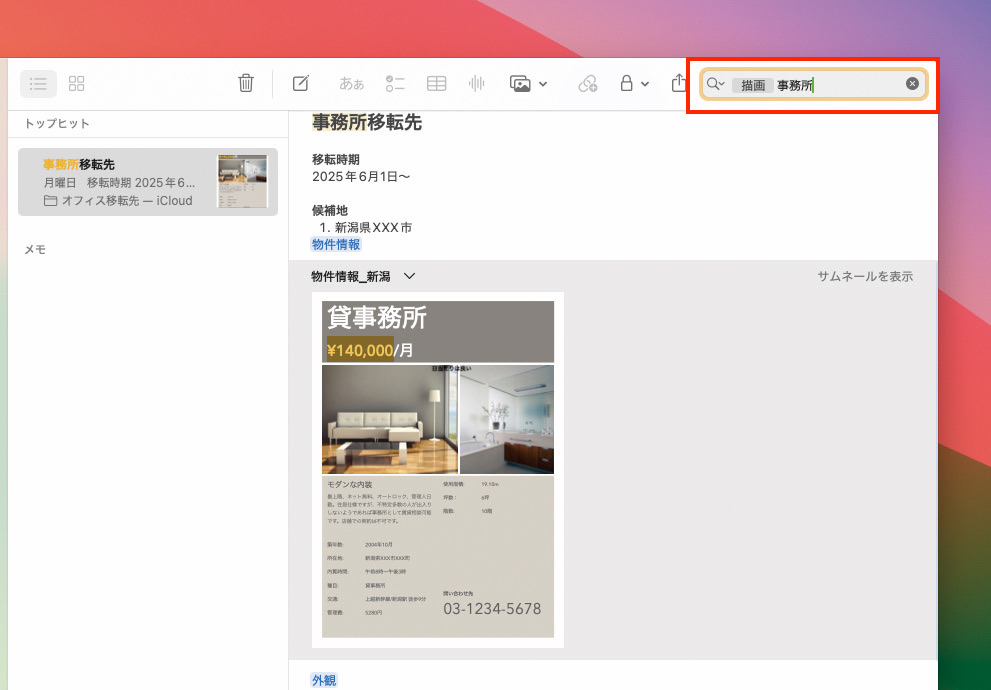Viewport: 991px width, 690px height.
Task: Open lock options chevron
Action: 645,84
